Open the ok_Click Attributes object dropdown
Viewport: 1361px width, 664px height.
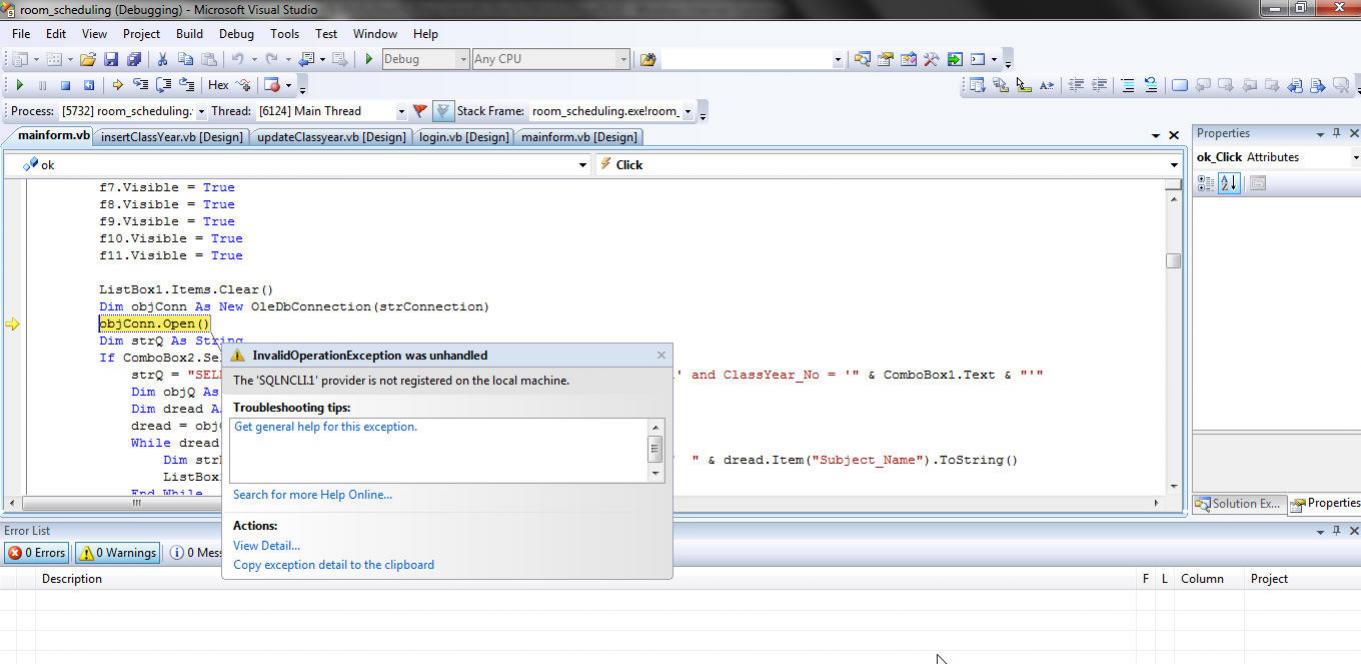(1355, 157)
